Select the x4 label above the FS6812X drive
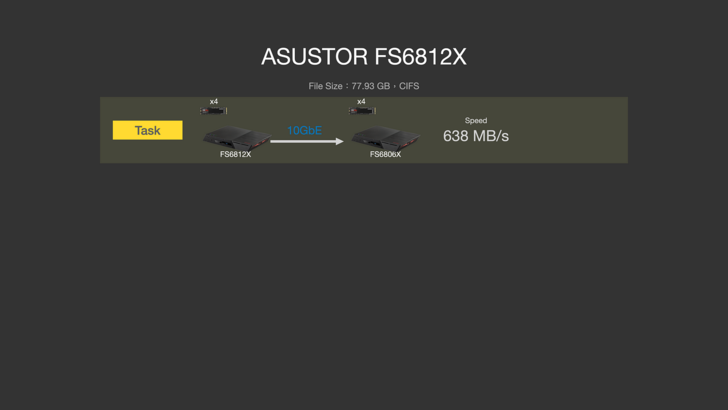This screenshot has width=728, height=410. (214, 101)
